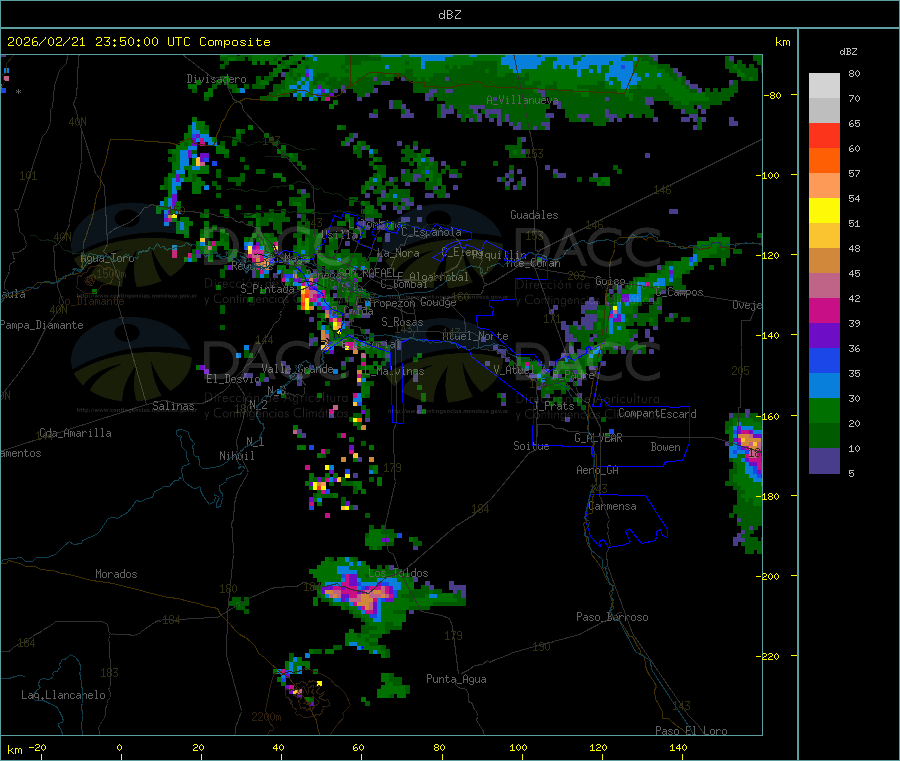Image resolution: width=900 pixels, height=761 pixels.
Task: Click the Soitue map label
Action: tap(531, 446)
